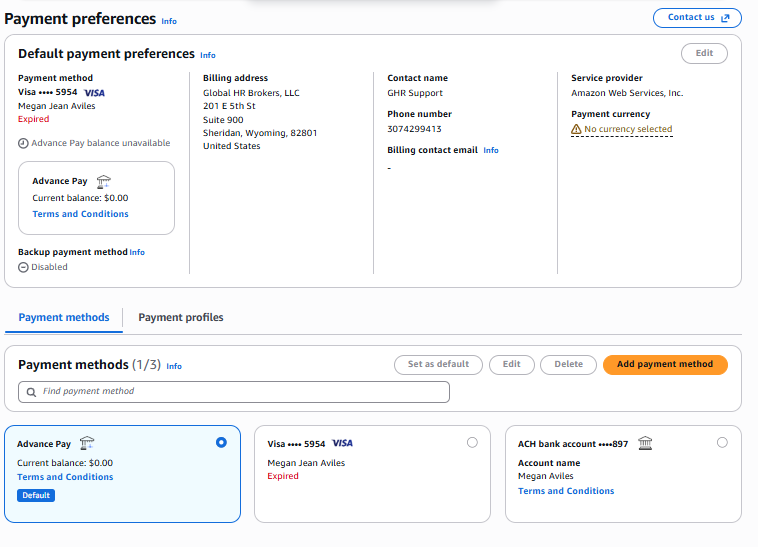
Task: Click the magnifier icon in Find payment method
Action: (31, 392)
